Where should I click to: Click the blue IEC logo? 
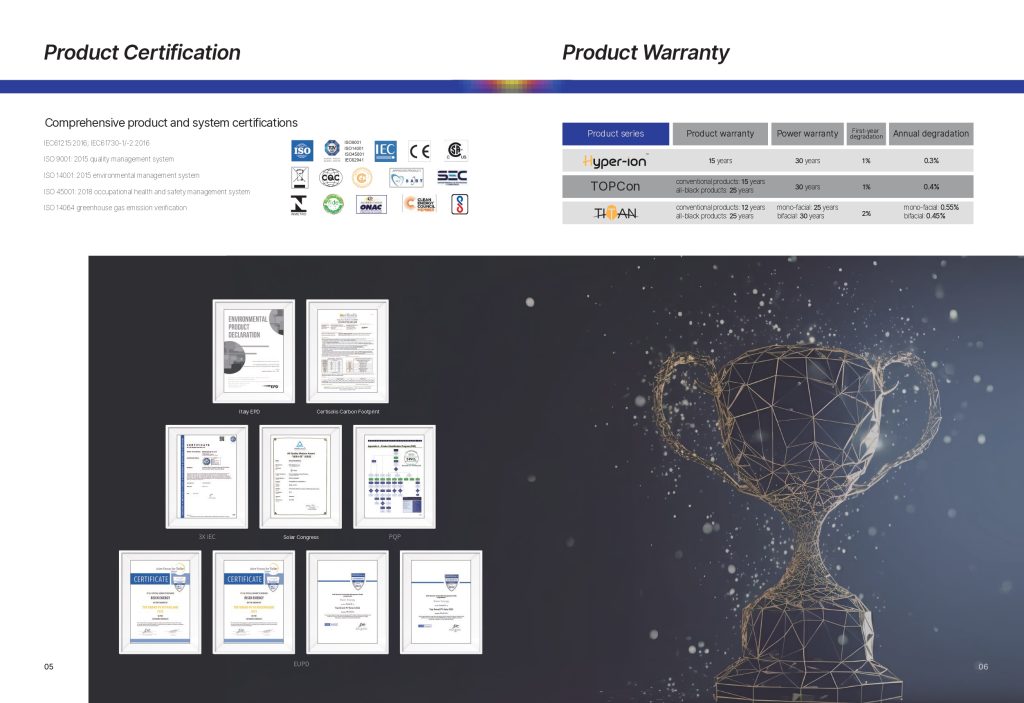pos(385,151)
